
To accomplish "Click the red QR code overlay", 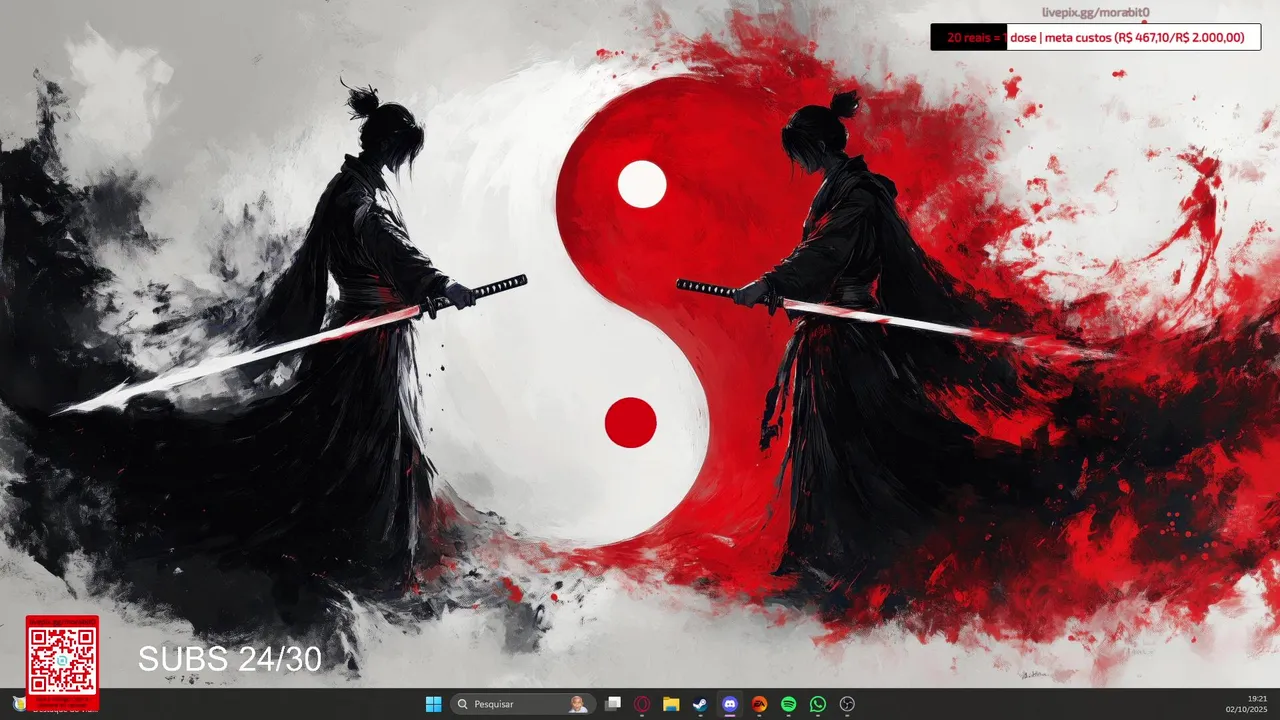I will (x=62, y=661).
